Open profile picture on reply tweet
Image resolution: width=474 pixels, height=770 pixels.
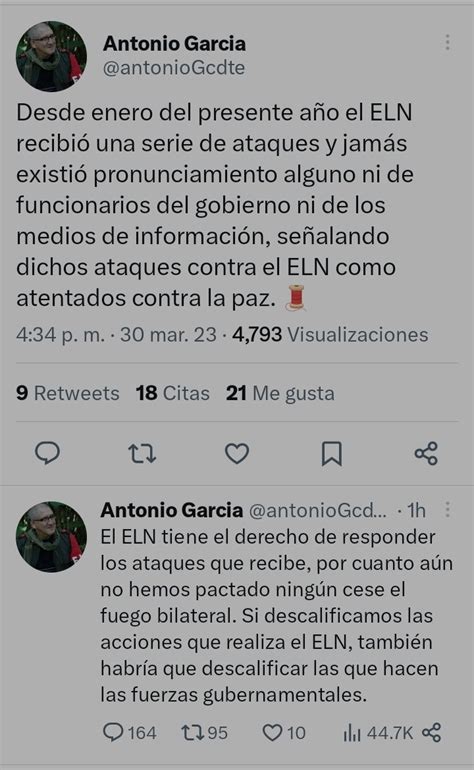point(51,537)
